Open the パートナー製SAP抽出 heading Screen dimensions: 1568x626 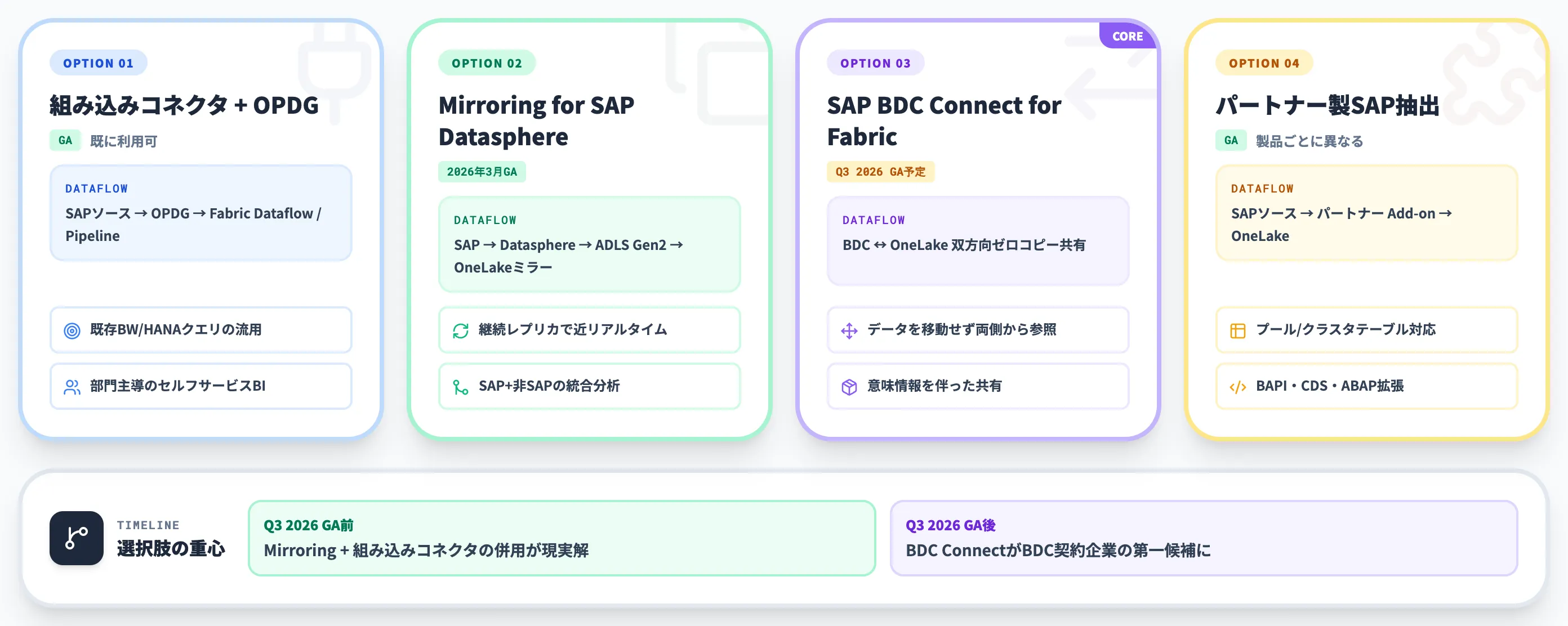(x=1328, y=105)
